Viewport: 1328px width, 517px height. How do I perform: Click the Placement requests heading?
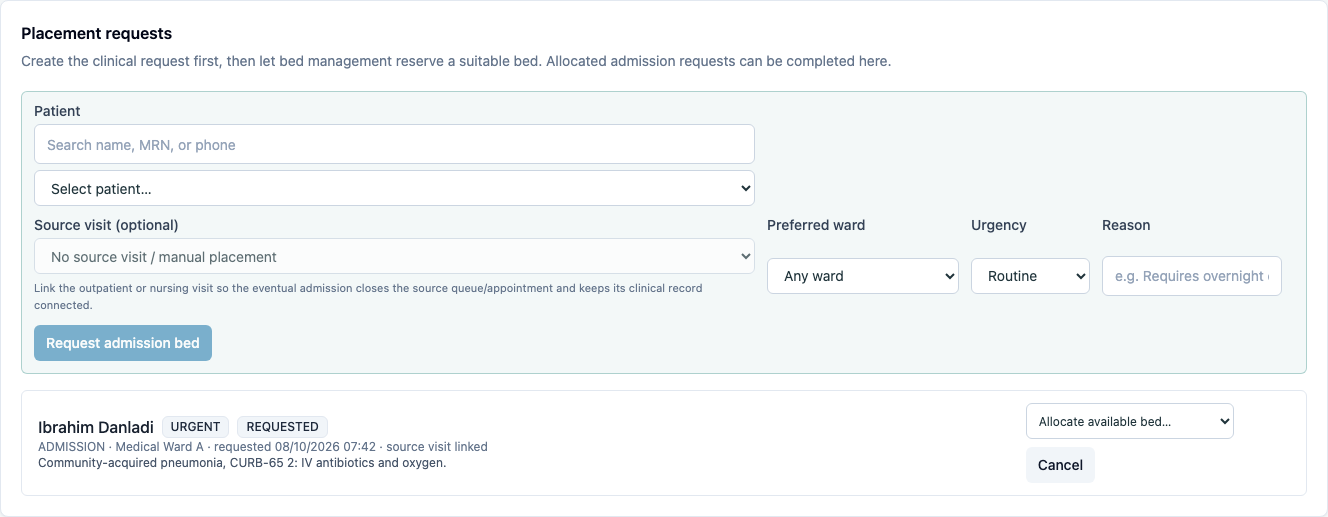click(x=97, y=34)
